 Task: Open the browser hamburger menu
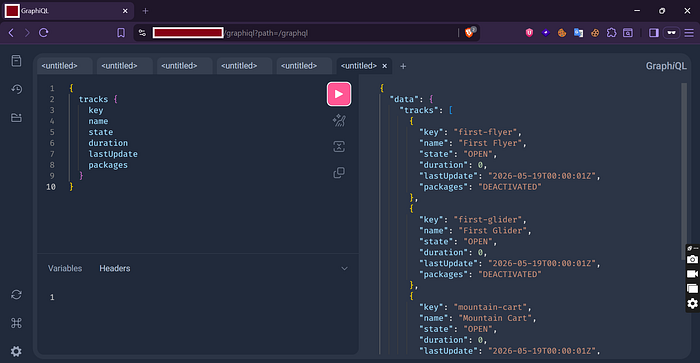tap(689, 33)
